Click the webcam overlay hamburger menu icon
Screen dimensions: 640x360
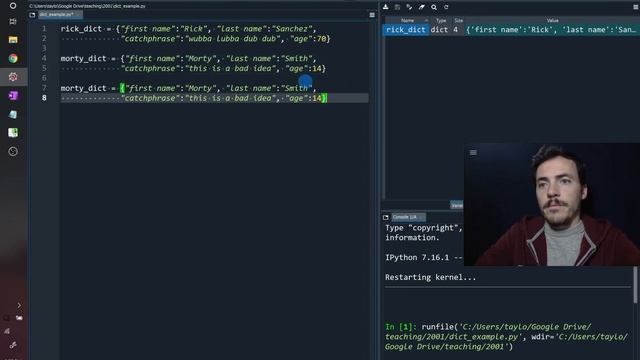click(473, 153)
